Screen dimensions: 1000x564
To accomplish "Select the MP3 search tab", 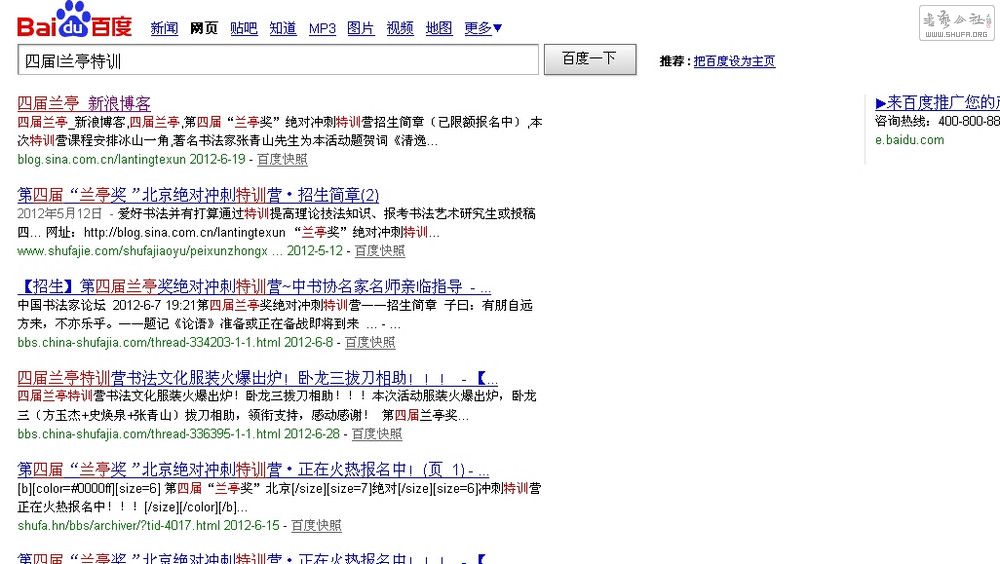I will [322, 29].
